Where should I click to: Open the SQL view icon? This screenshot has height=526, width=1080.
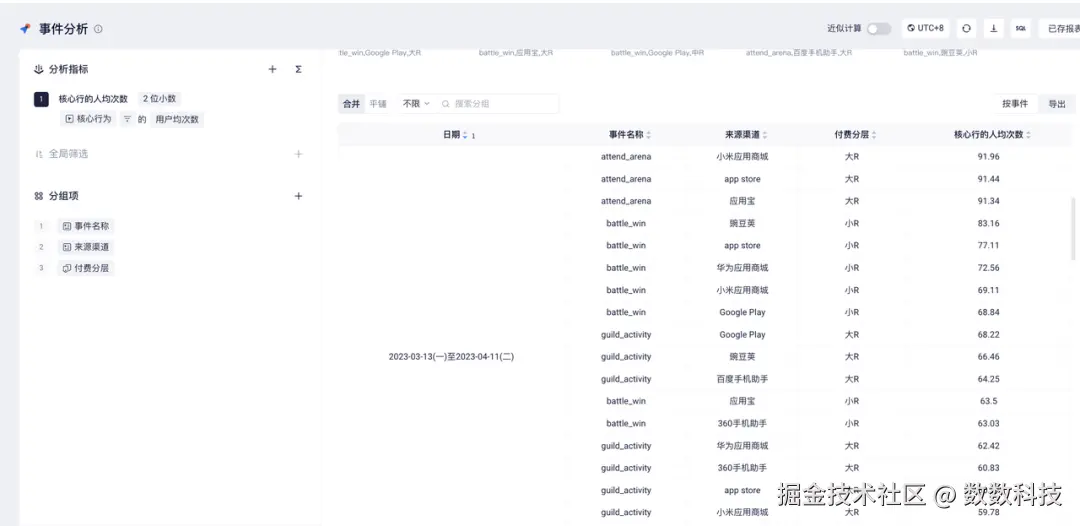(1021, 28)
